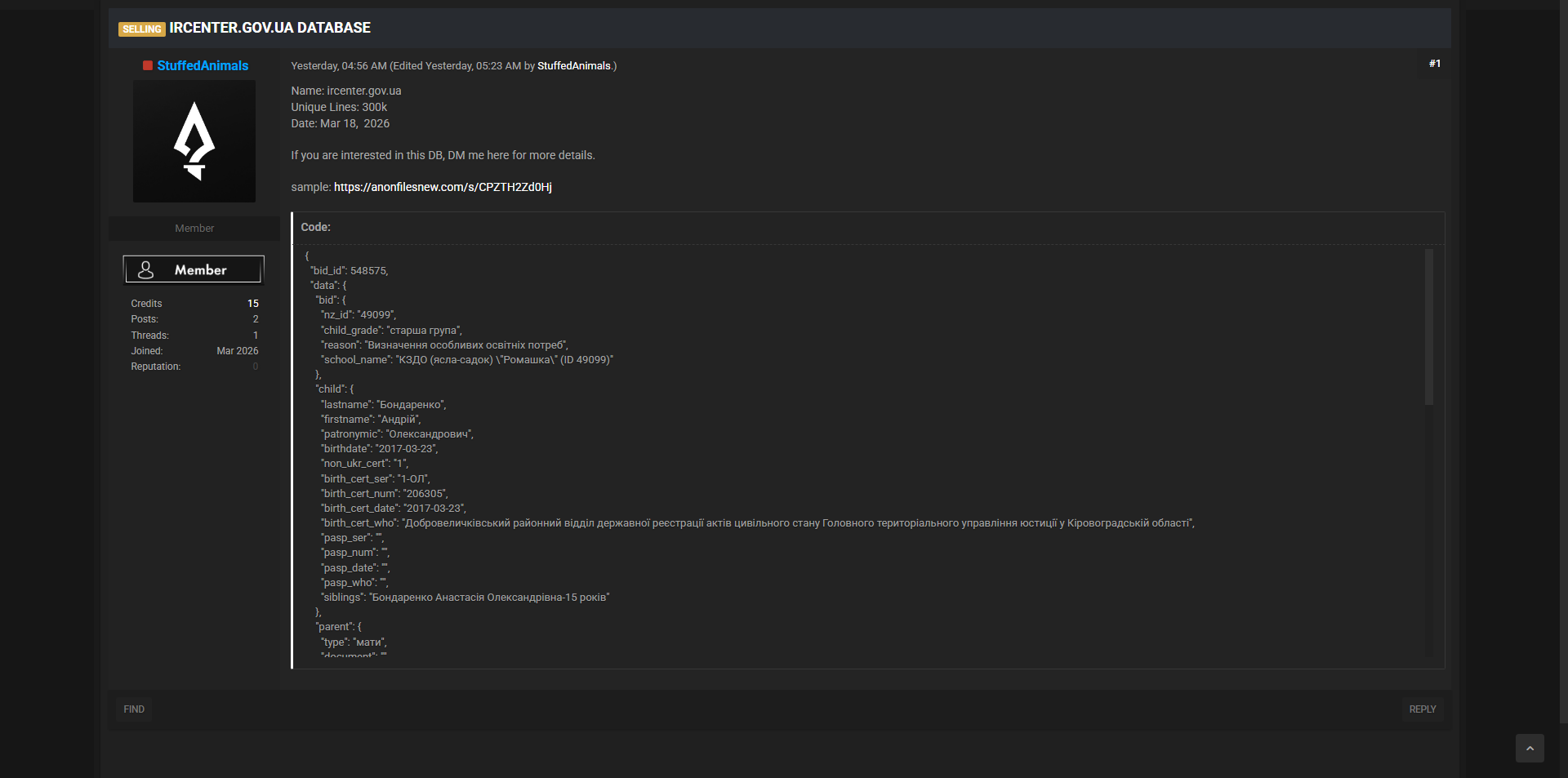Click the Threads count value

pyautogui.click(x=255, y=336)
